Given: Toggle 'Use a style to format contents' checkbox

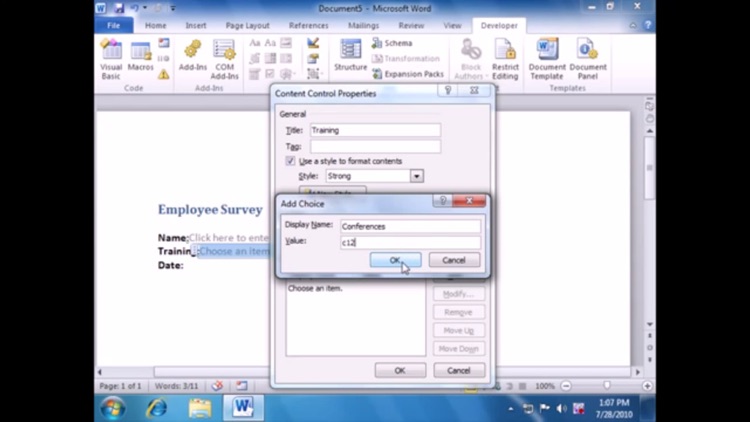Looking at the screenshot, I should point(290,161).
